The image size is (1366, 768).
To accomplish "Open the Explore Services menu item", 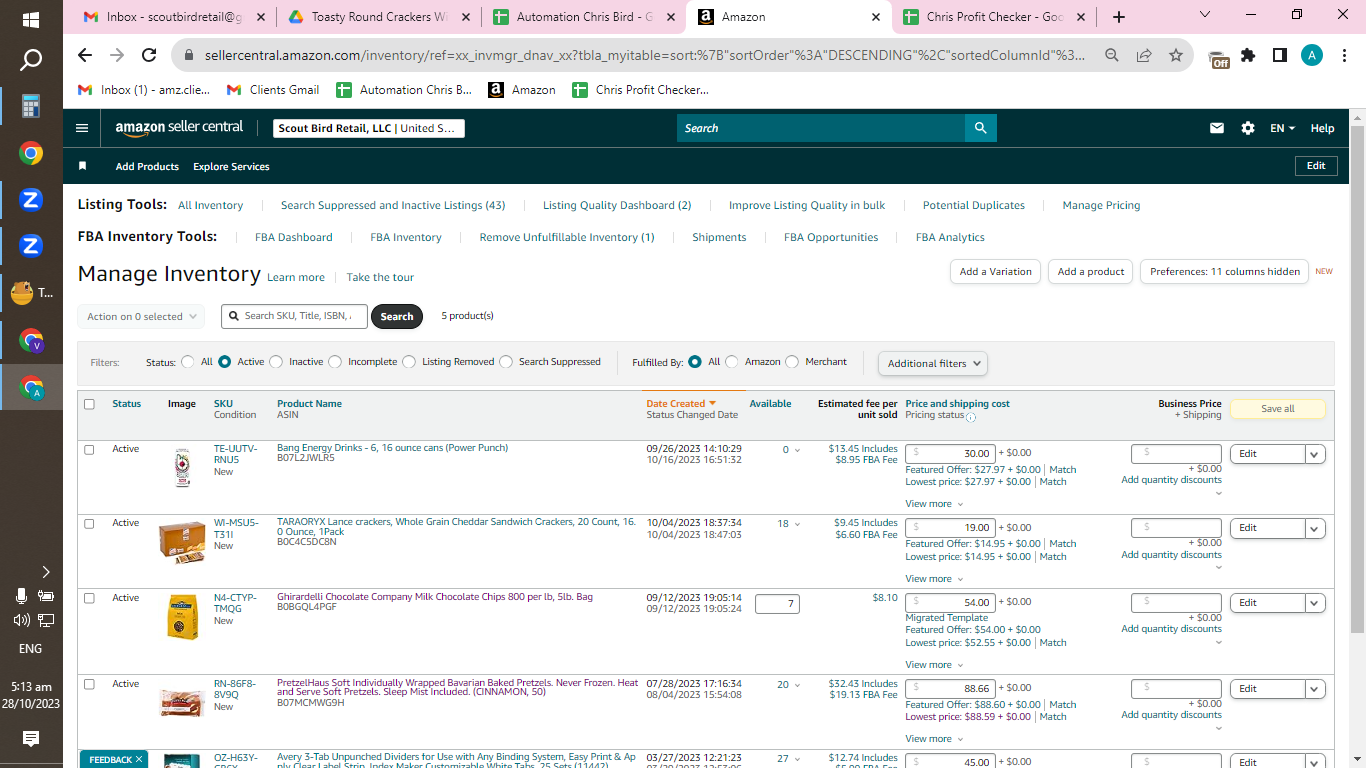I will click(x=231, y=166).
